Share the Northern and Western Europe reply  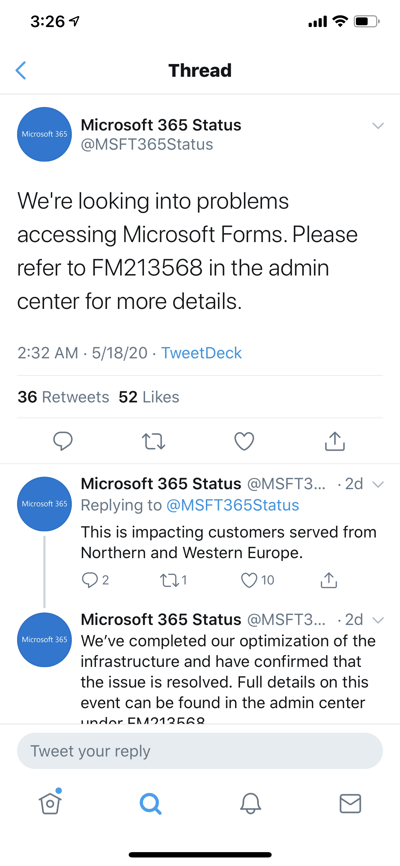328,580
